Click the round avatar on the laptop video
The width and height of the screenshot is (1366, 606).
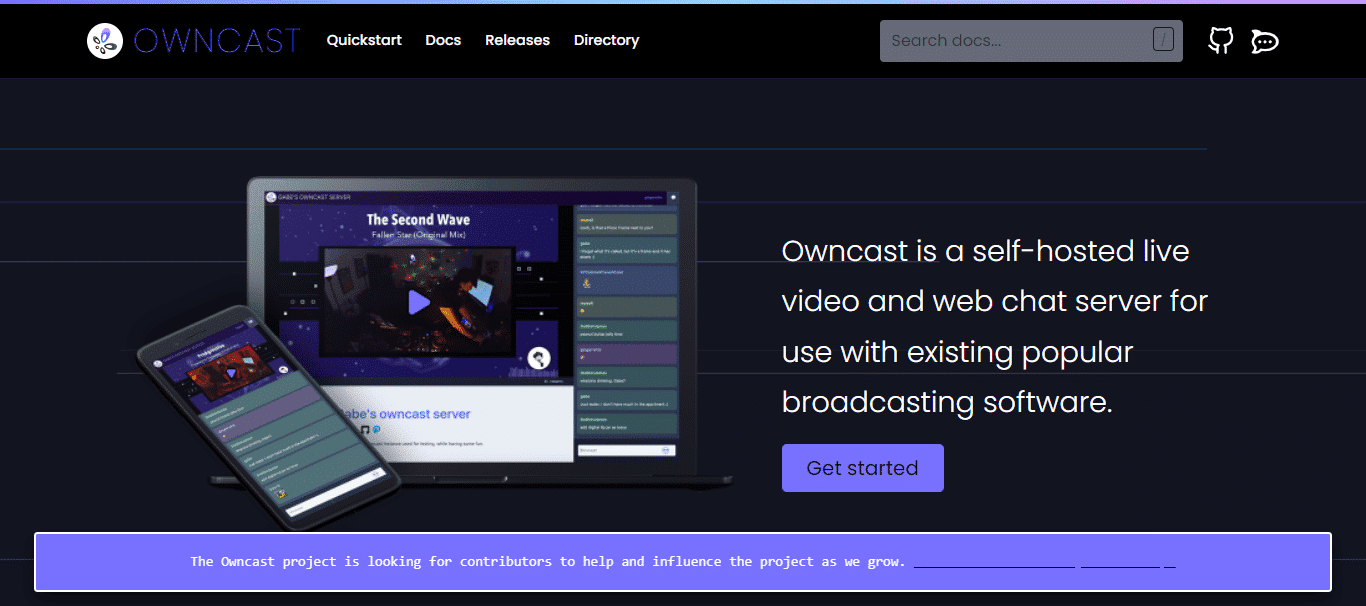click(x=540, y=359)
